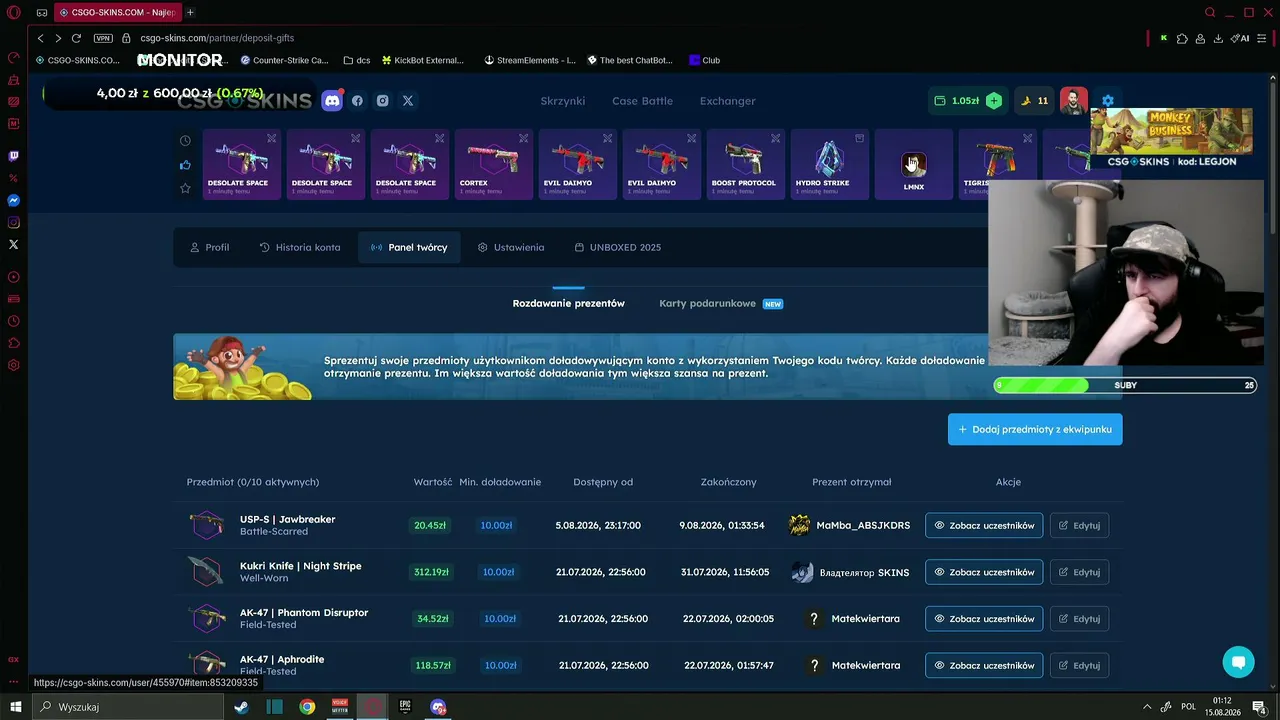Open the Windows notification center
This screenshot has height=720, width=1280.
click(x=1259, y=707)
